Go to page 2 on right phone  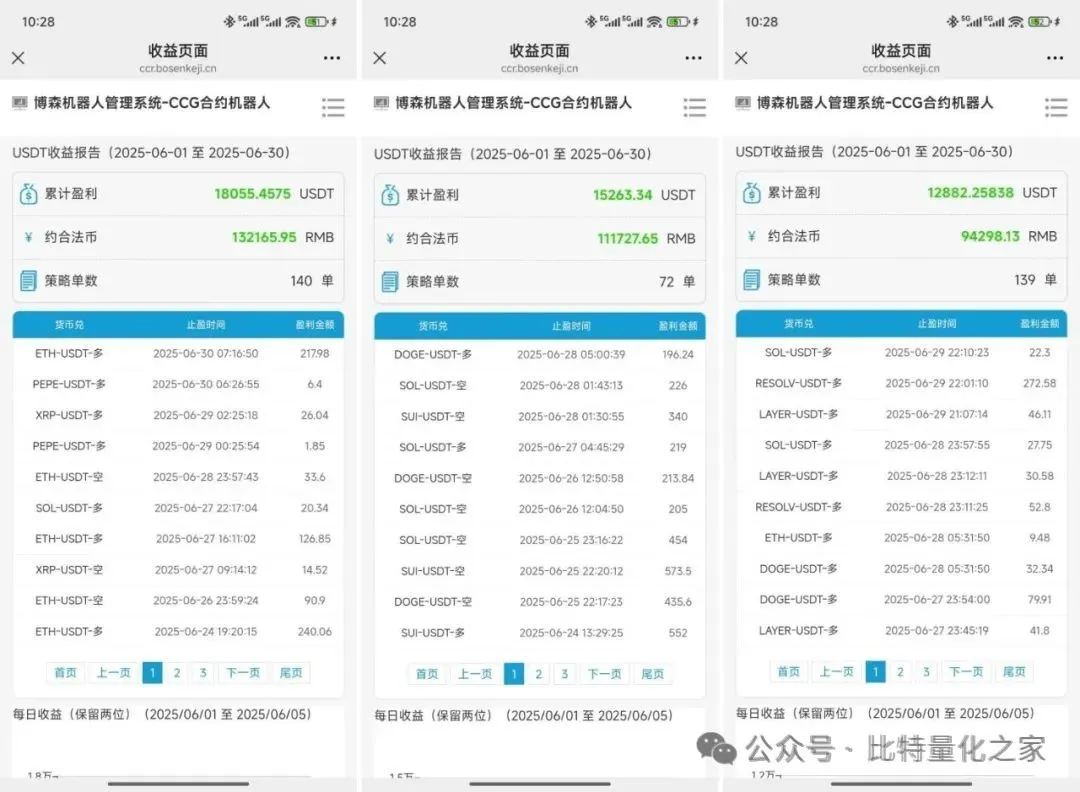[x=900, y=671]
